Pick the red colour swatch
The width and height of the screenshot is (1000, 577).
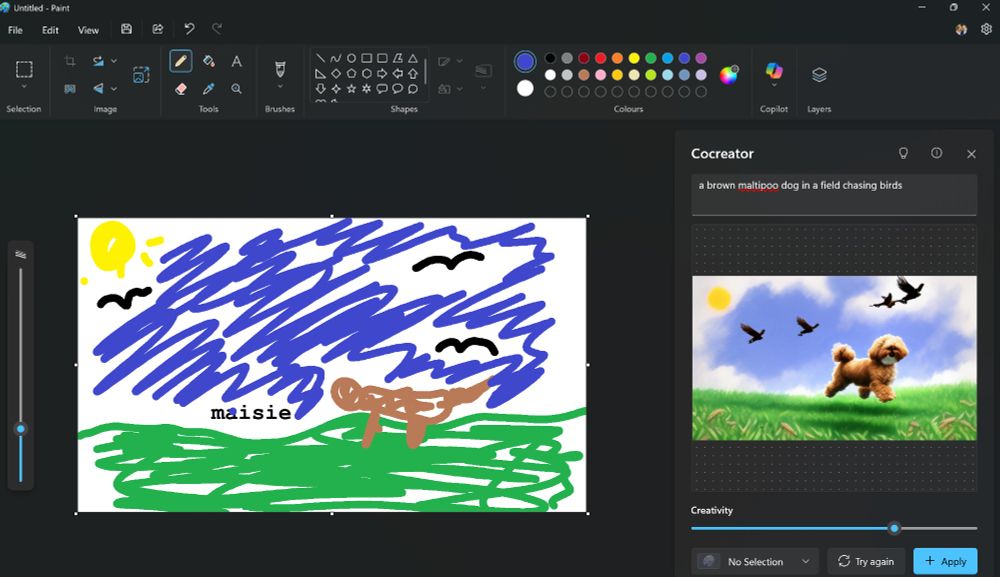coord(600,58)
